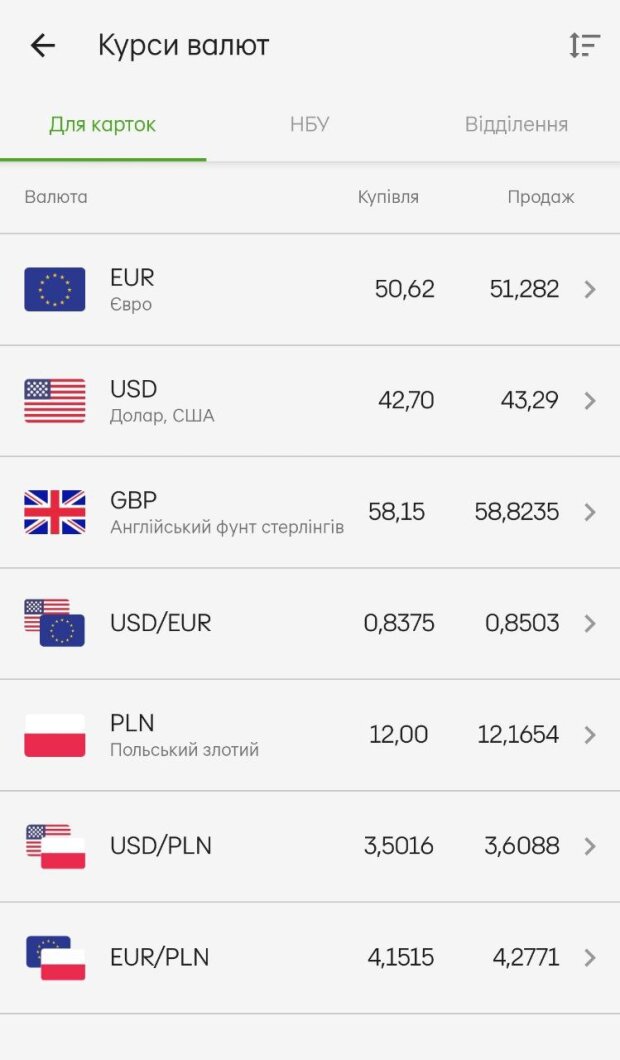Screen dimensions: 620x1060
Task: Tap the back arrow icon
Action: click(43, 45)
